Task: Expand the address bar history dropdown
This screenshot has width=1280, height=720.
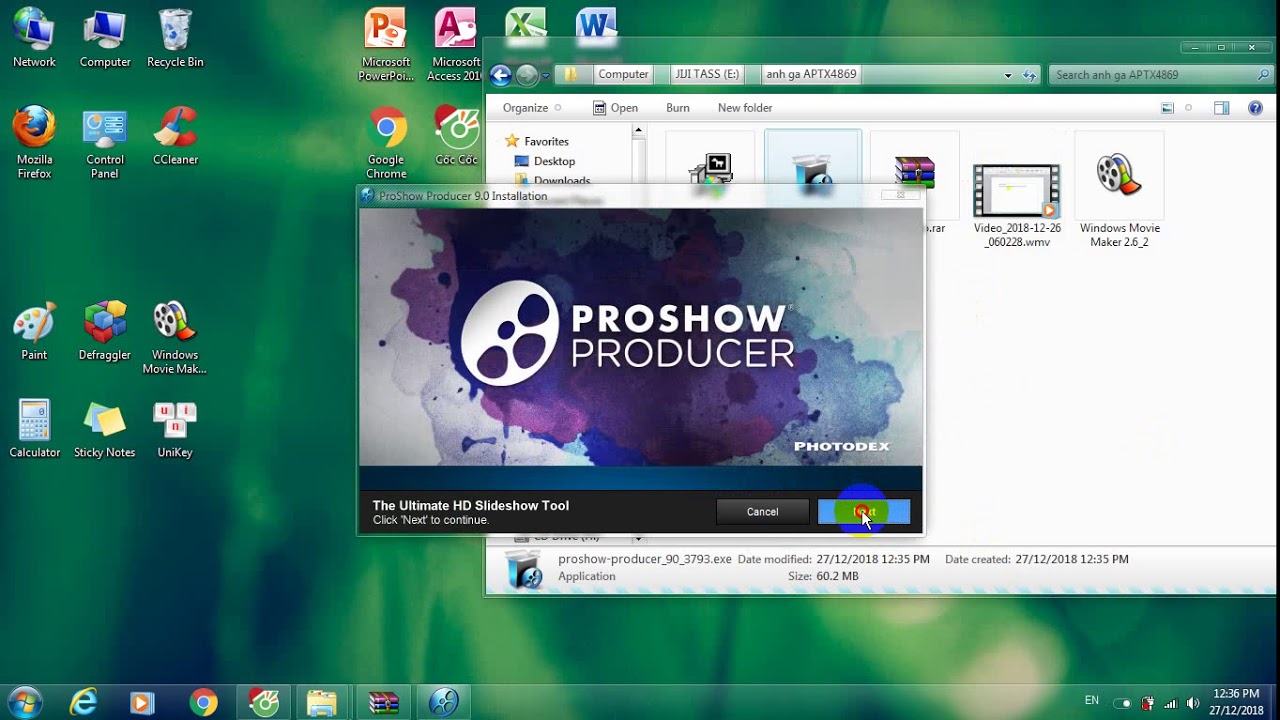Action: coord(1007,75)
